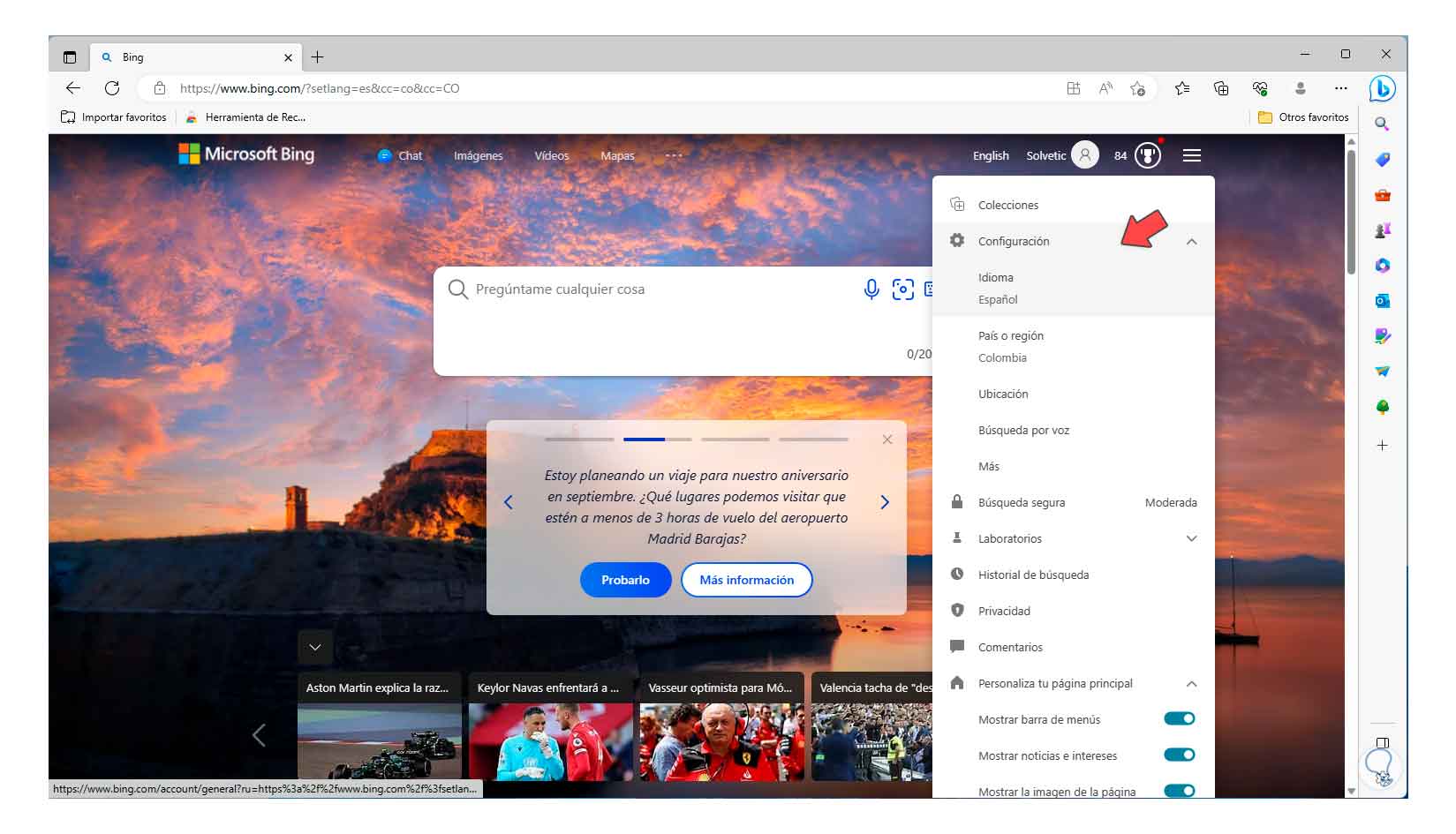Viewport: 1456px width, 834px height.
Task: Open the Shopping tag icon in sidebar
Action: 1383,160
